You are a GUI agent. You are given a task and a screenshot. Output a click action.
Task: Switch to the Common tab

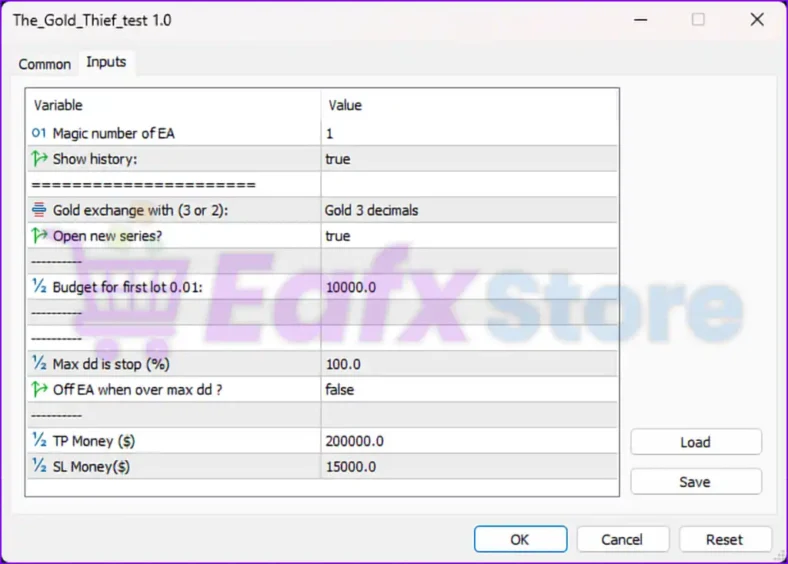pos(45,64)
